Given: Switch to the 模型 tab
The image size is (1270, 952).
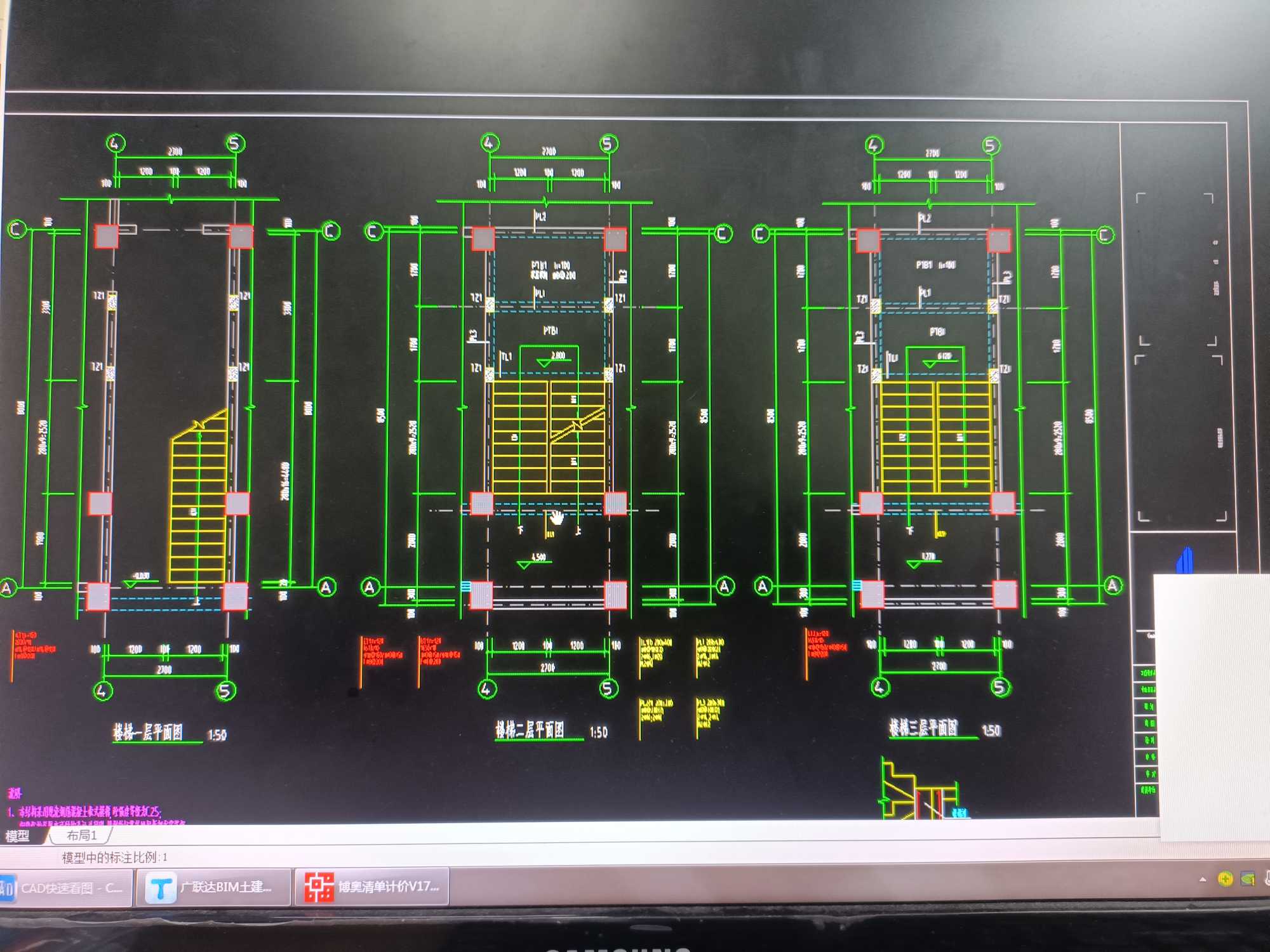Looking at the screenshot, I should click(17, 836).
